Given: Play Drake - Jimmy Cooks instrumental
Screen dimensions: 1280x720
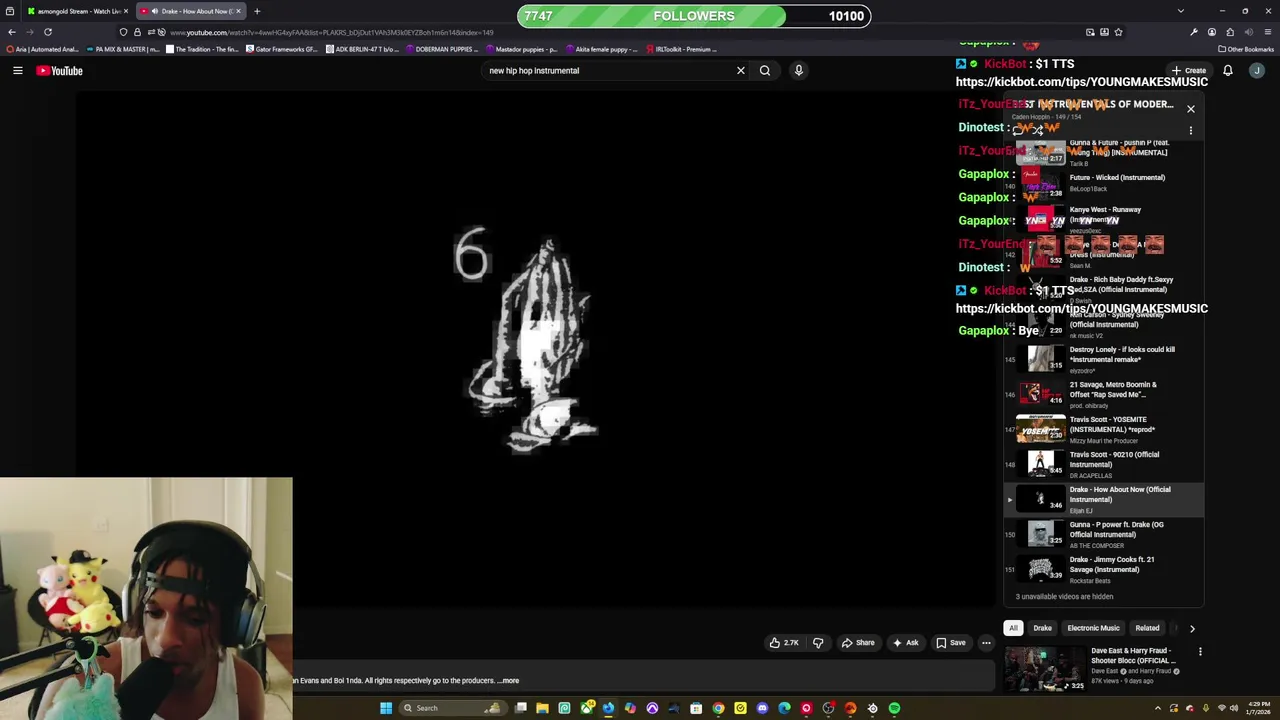Looking at the screenshot, I should tap(1103, 569).
